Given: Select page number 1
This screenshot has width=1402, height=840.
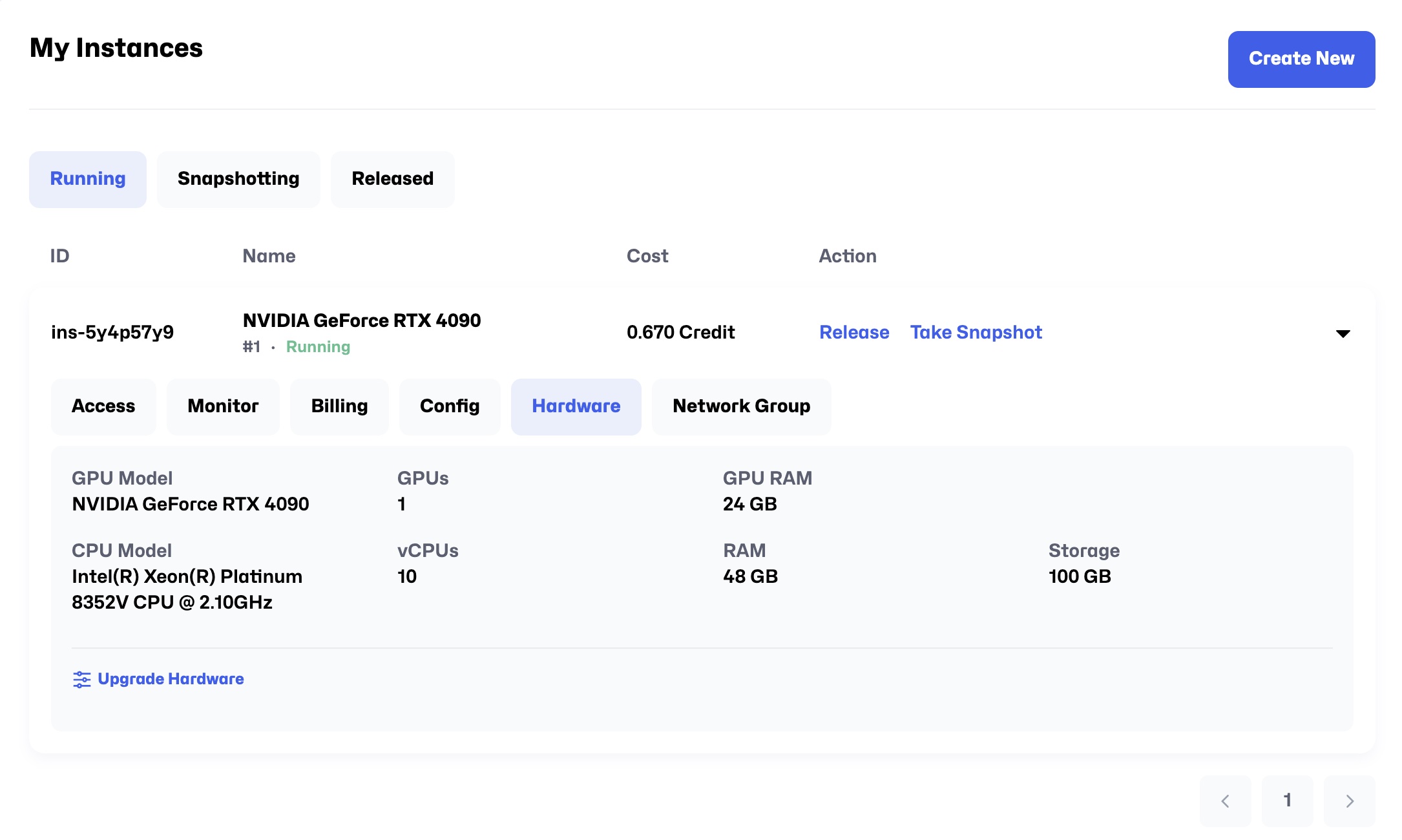Looking at the screenshot, I should pyautogui.click(x=1287, y=801).
